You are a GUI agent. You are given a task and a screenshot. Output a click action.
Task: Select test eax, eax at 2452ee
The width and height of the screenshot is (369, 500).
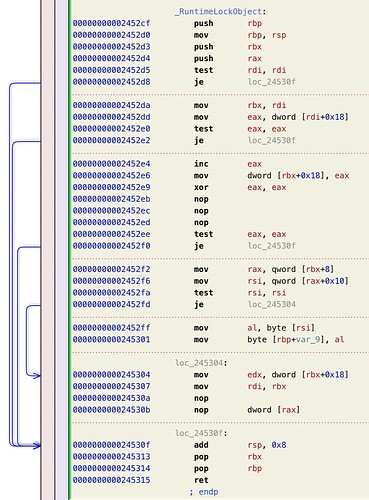click(240, 234)
